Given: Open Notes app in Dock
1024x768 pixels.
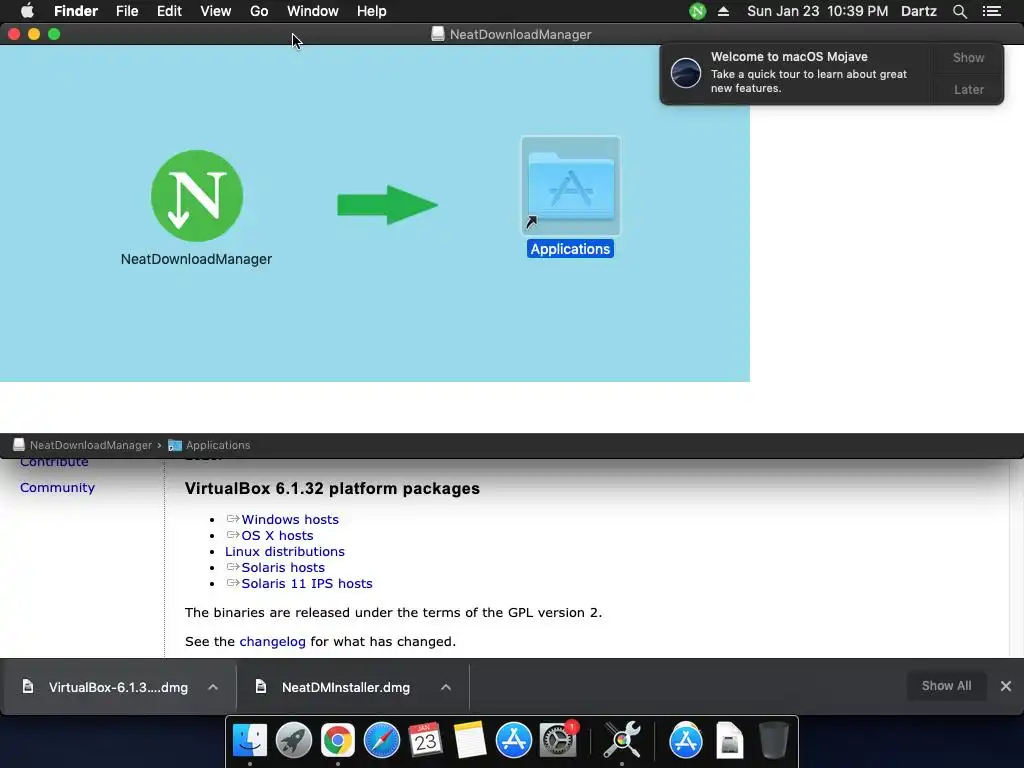Looking at the screenshot, I should [x=470, y=740].
